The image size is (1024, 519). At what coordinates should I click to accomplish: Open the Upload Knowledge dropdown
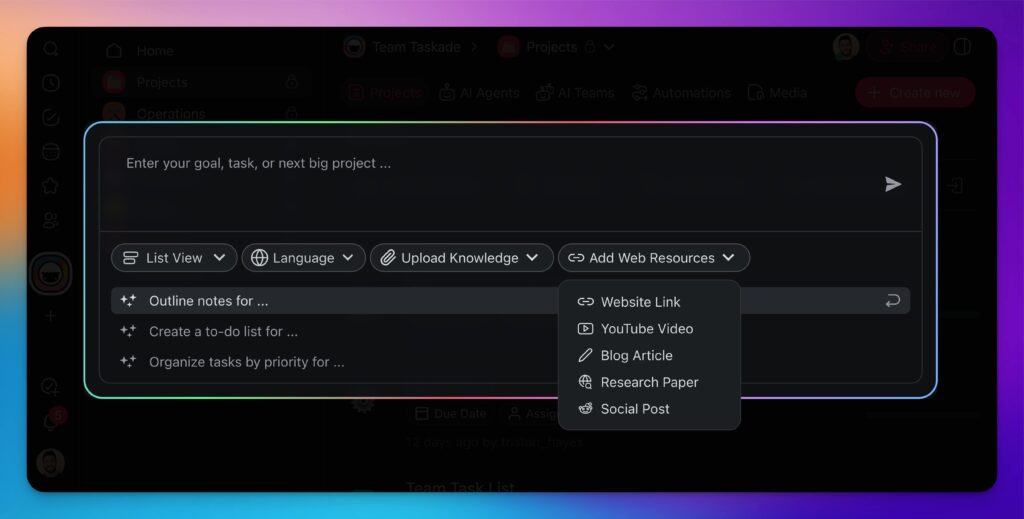point(462,258)
